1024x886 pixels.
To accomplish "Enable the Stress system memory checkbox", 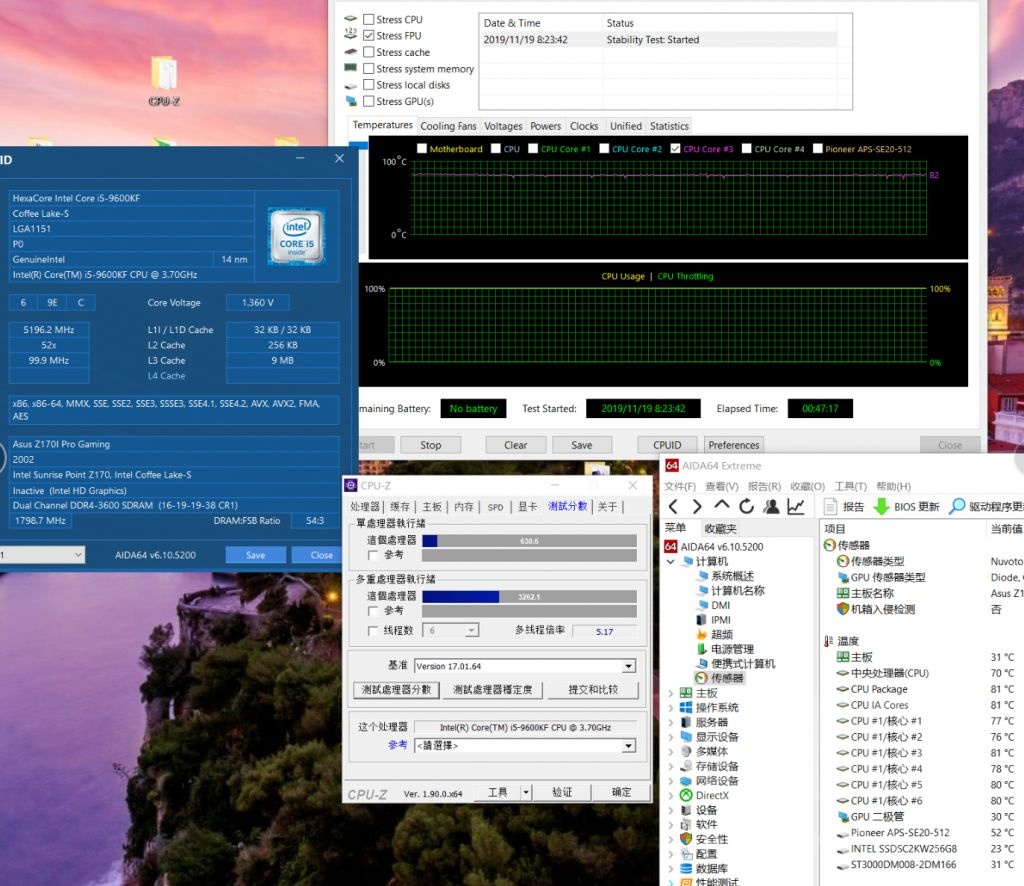I will coord(369,69).
